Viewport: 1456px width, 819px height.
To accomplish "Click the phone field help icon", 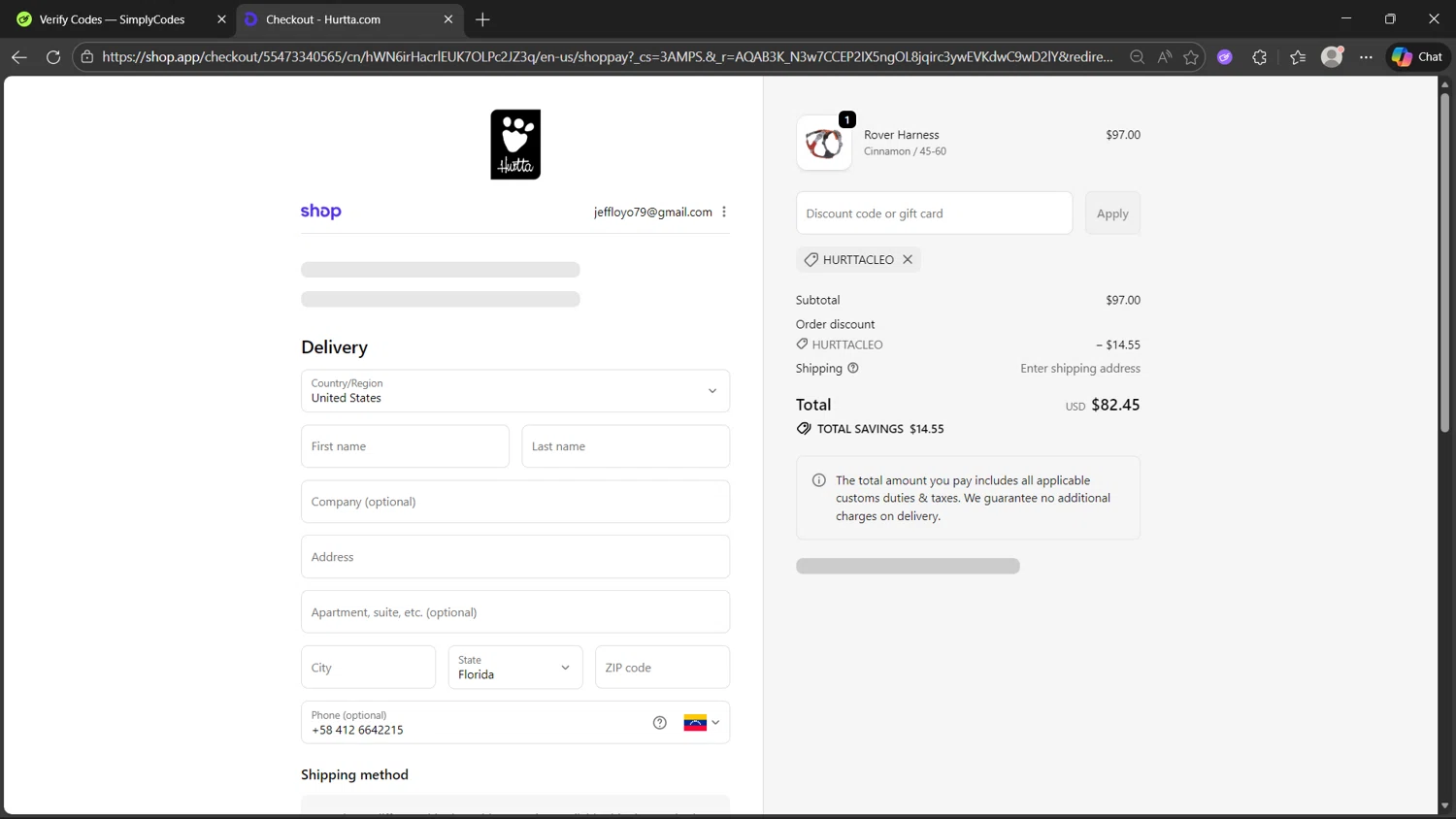I will [x=660, y=723].
